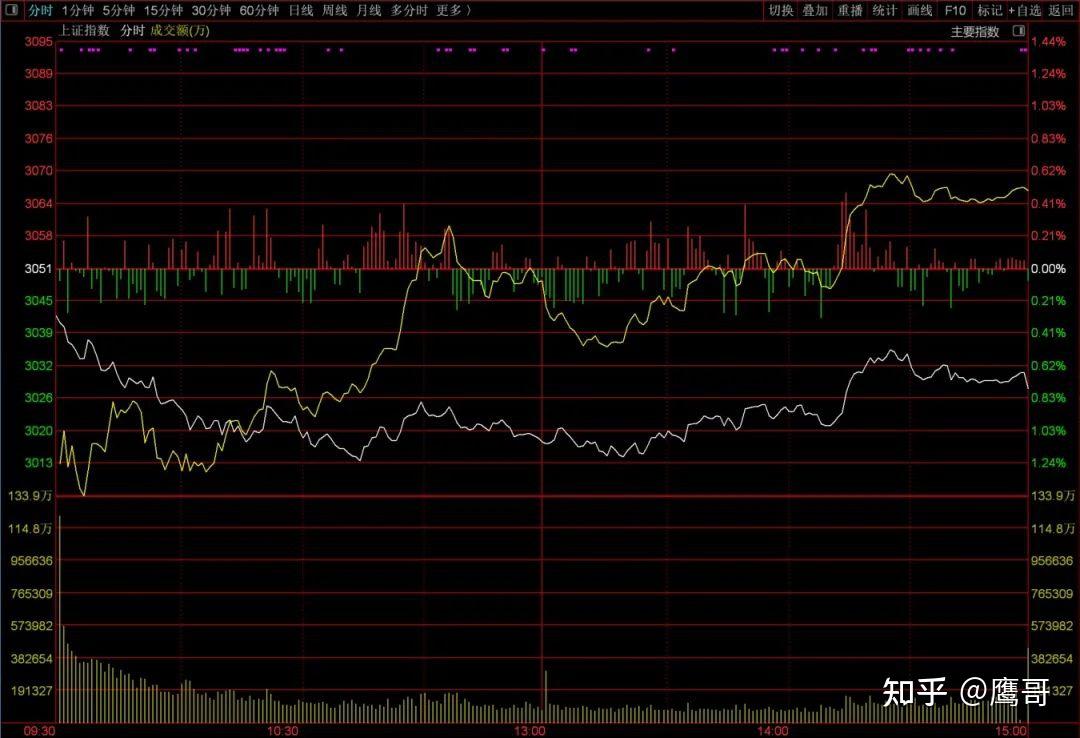The width and height of the screenshot is (1080, 738).
Task: Expand the 更多 more timeframes menu
Action: click(453, 10)
